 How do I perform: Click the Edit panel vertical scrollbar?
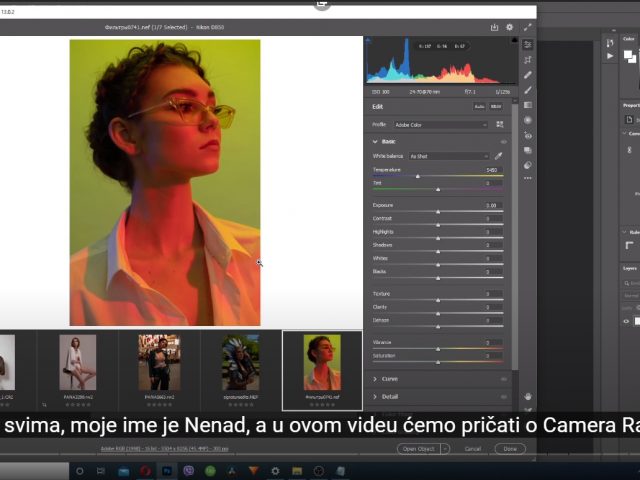515,237
